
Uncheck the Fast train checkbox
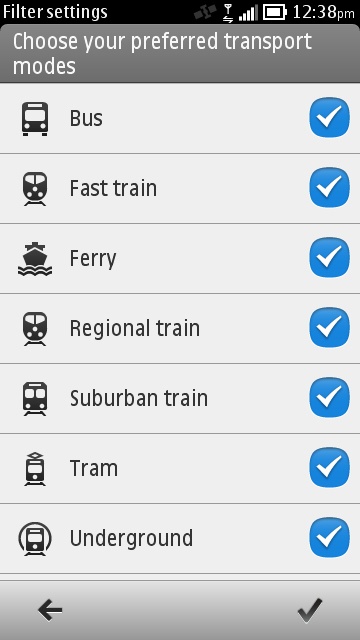329,187
